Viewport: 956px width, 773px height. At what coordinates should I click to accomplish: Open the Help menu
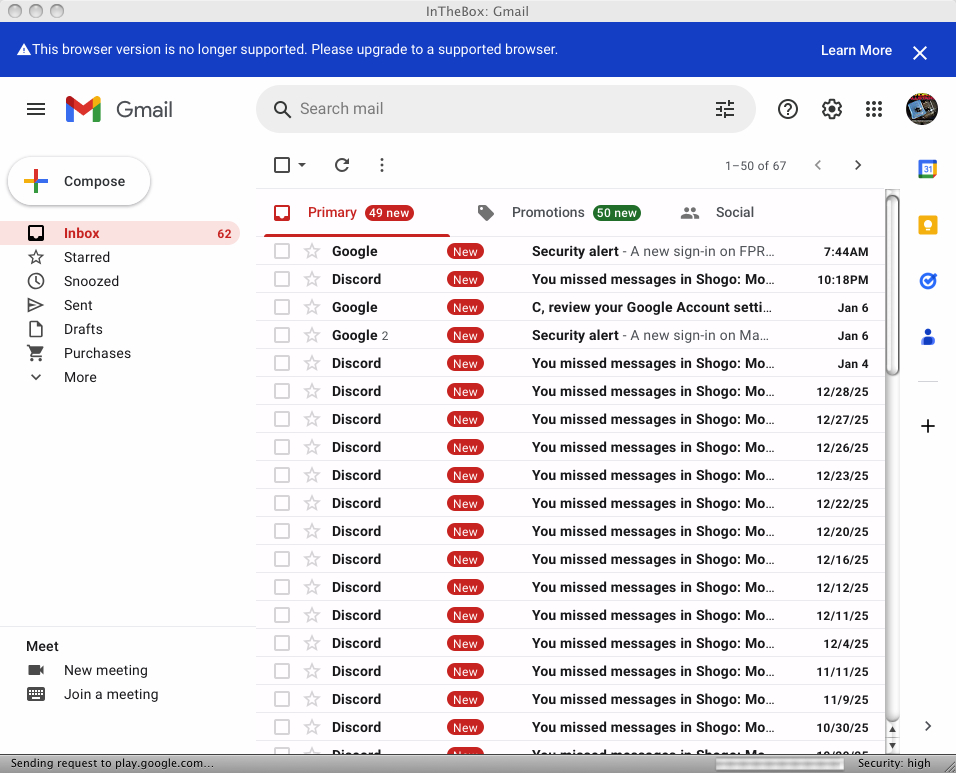click(x=787, y=109)
